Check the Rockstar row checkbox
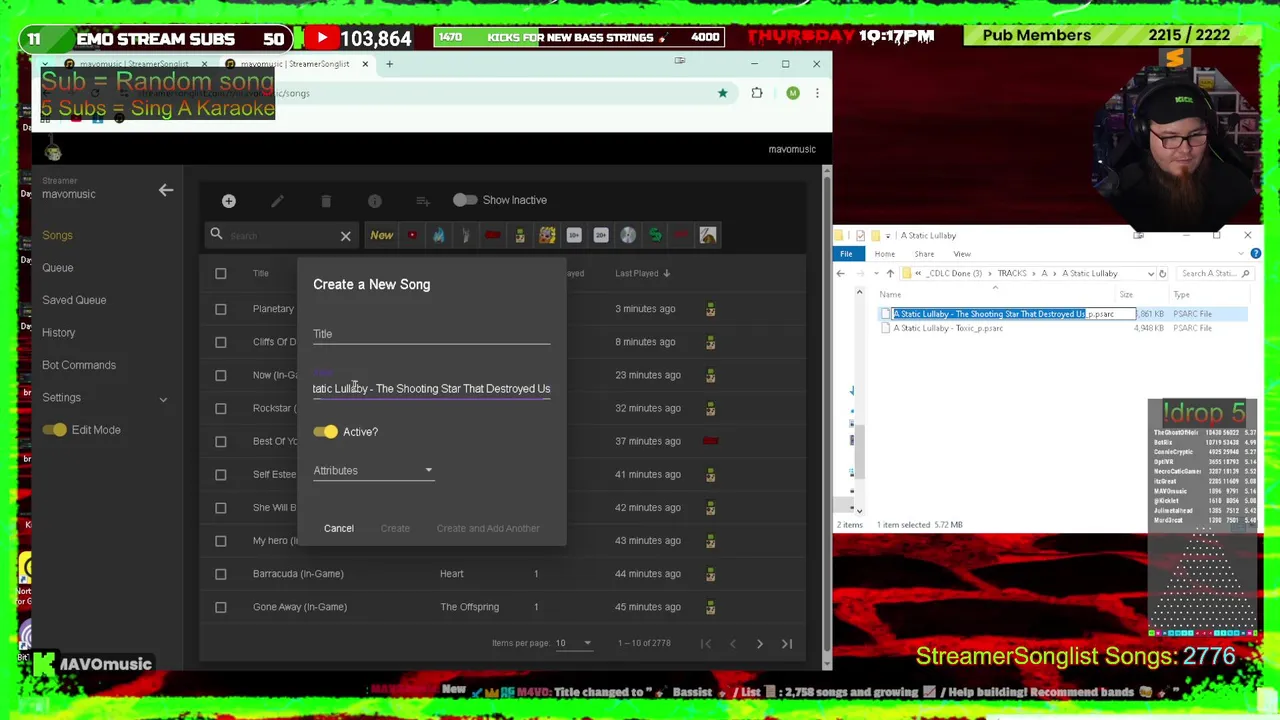The height and width of the screenshot is (720, 1280). 221,408
